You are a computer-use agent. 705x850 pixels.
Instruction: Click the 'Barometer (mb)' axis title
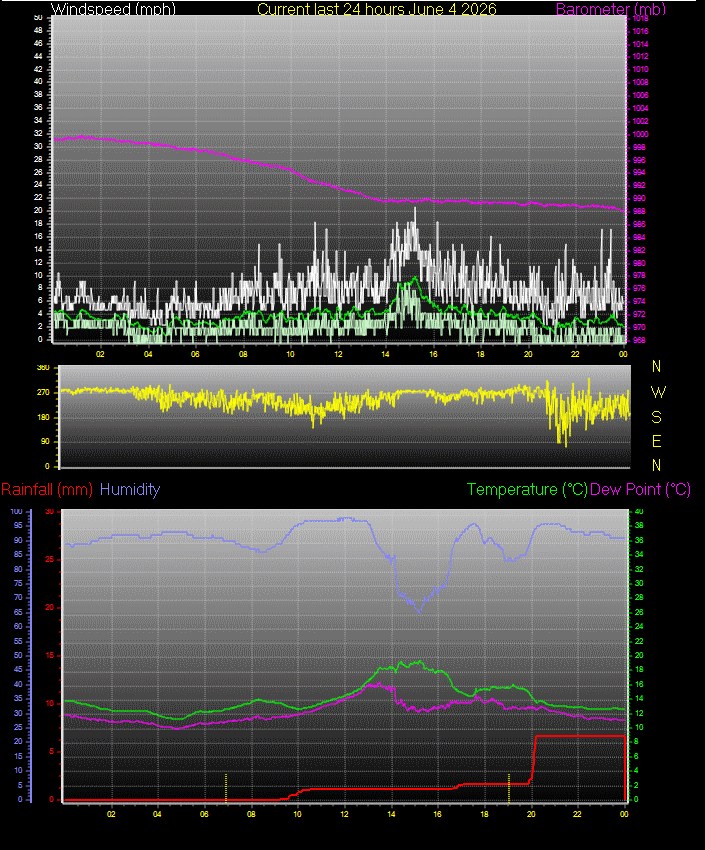coord(611,9)
